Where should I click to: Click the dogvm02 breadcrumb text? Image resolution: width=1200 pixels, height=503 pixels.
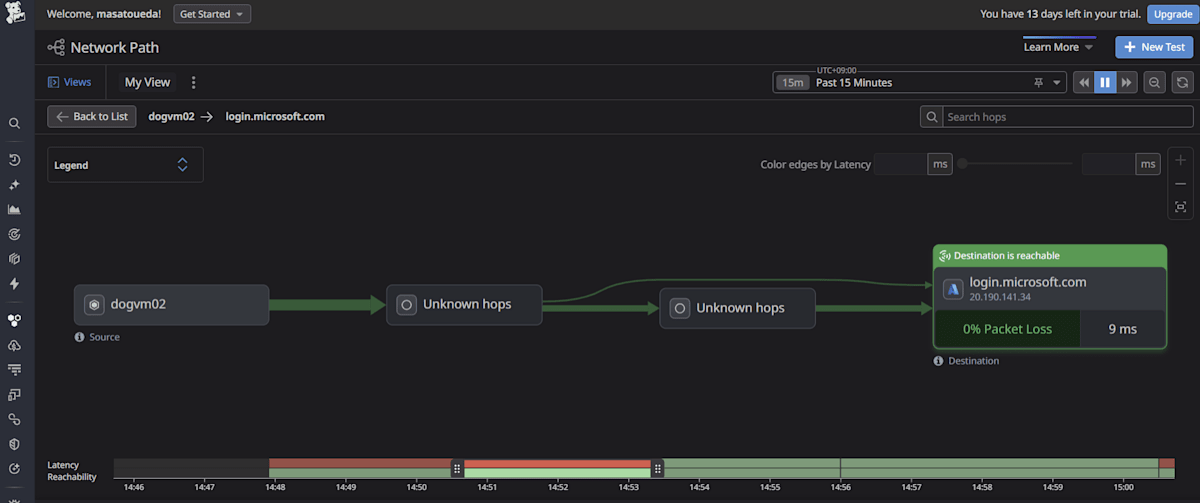pos(171,117)
